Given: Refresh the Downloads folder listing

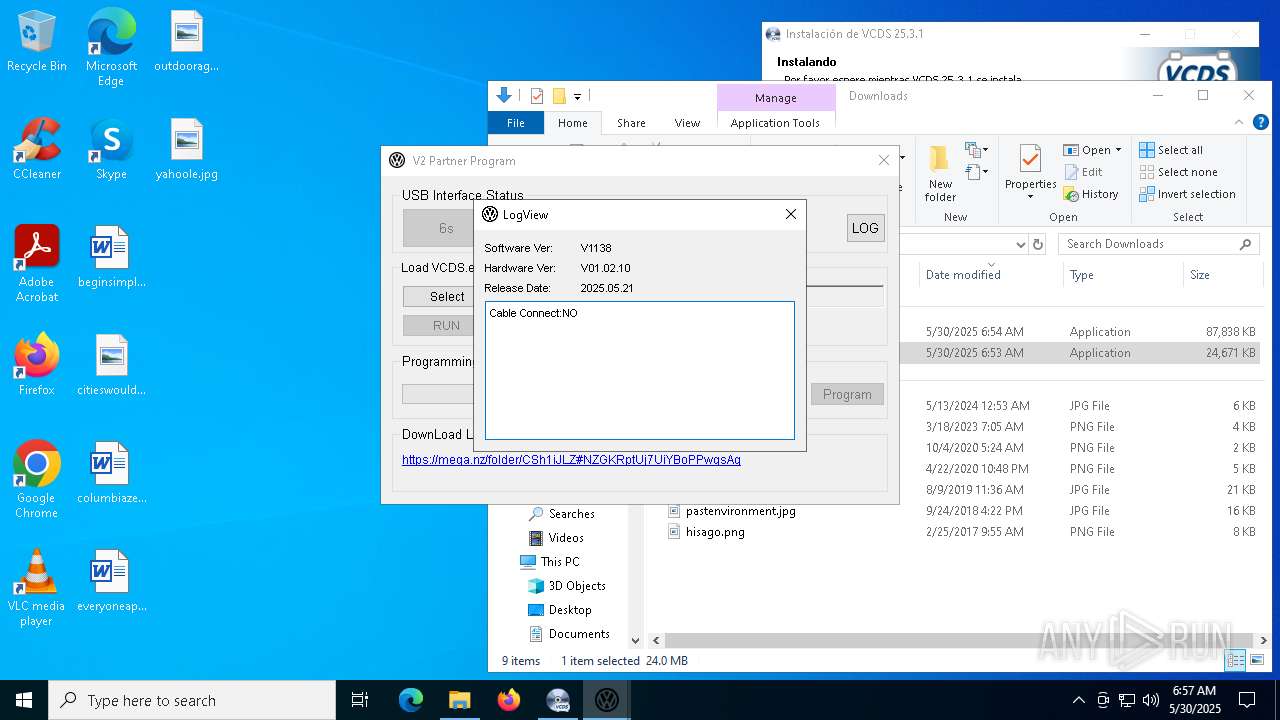Looking at the screenshot, I should 1038,244.
